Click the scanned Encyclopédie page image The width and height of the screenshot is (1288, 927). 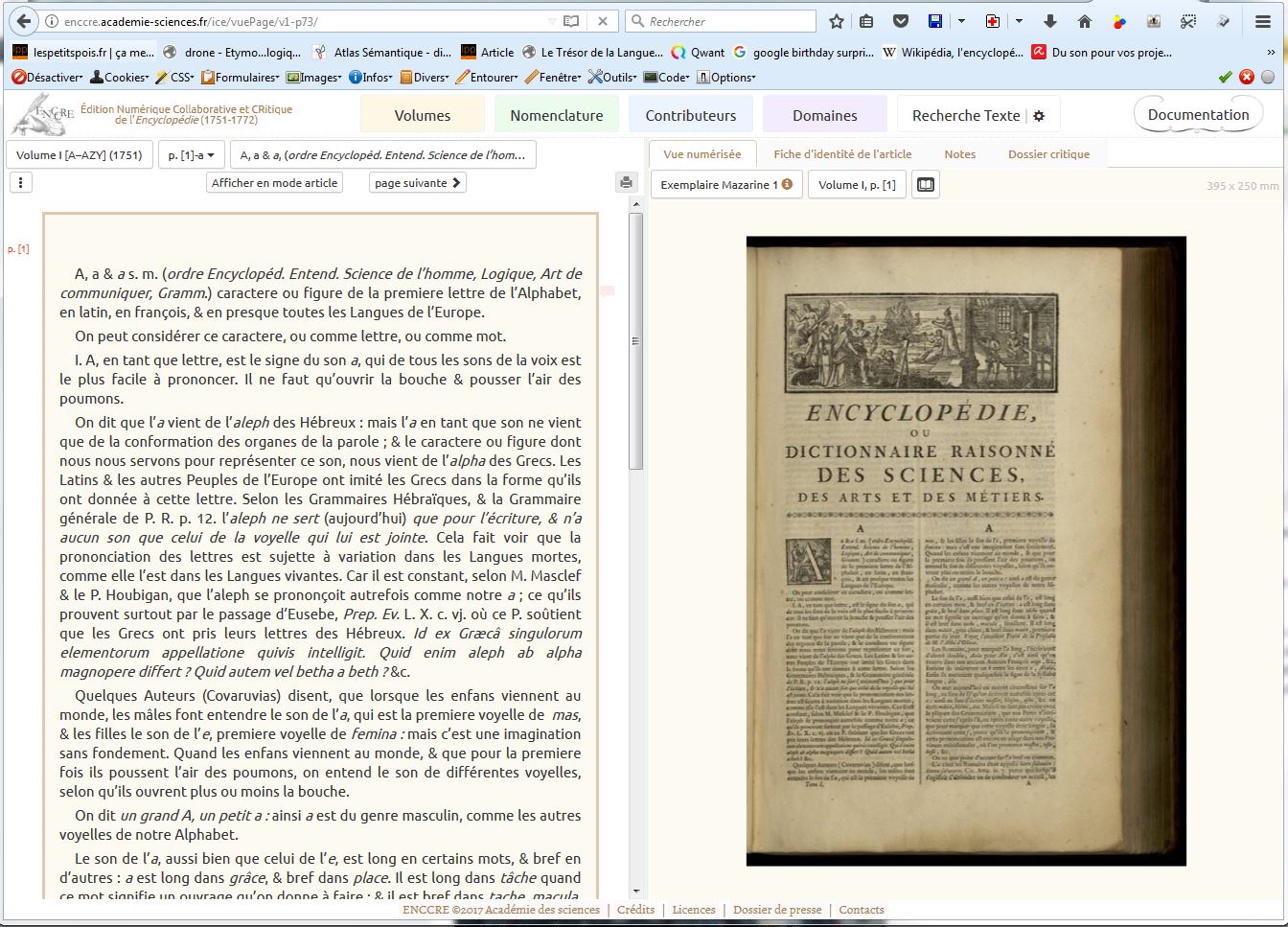[966, 550]
